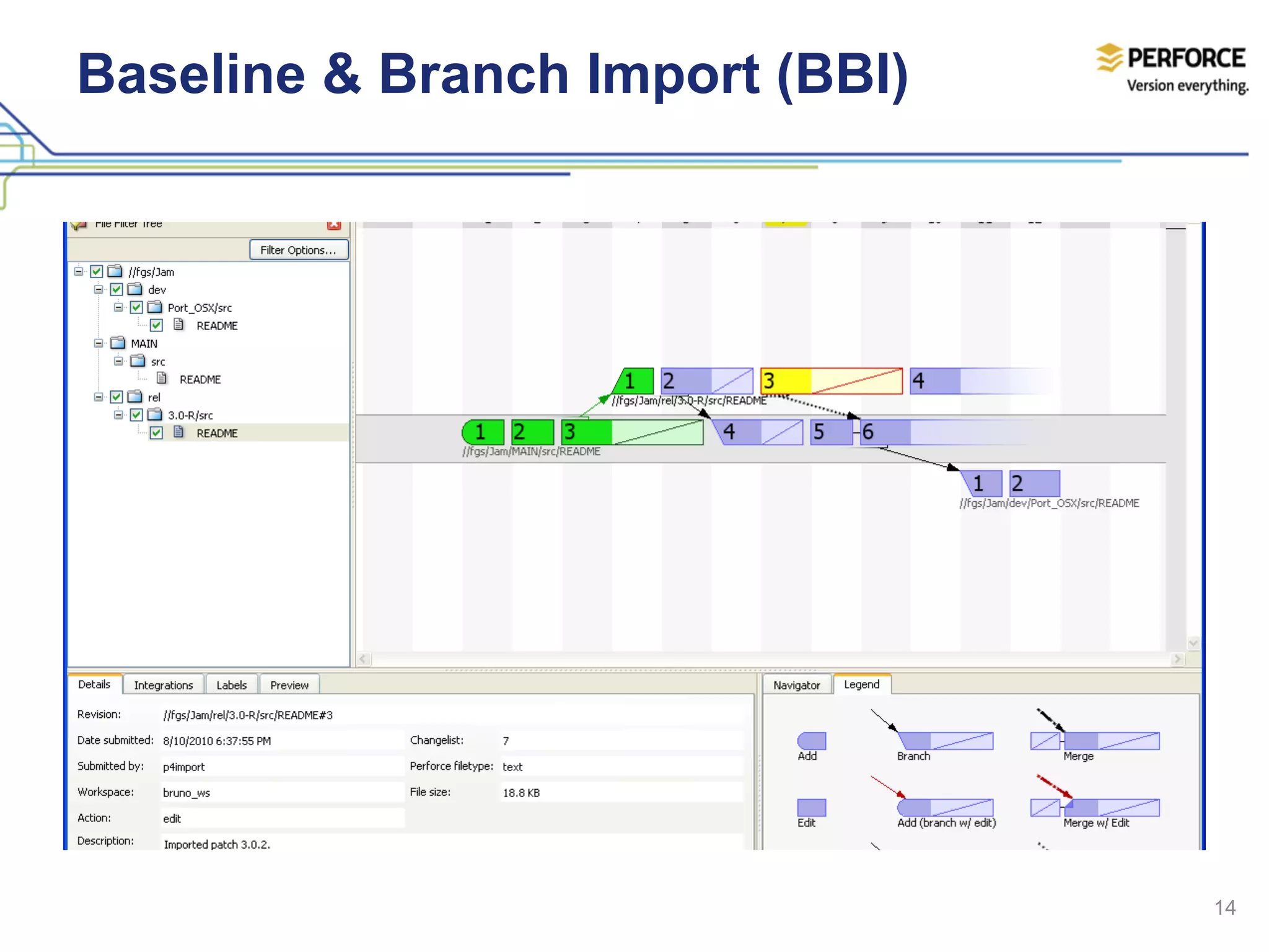
Task: Uncheck the Port_OSX/src checkbox
Action: point(136,307)
